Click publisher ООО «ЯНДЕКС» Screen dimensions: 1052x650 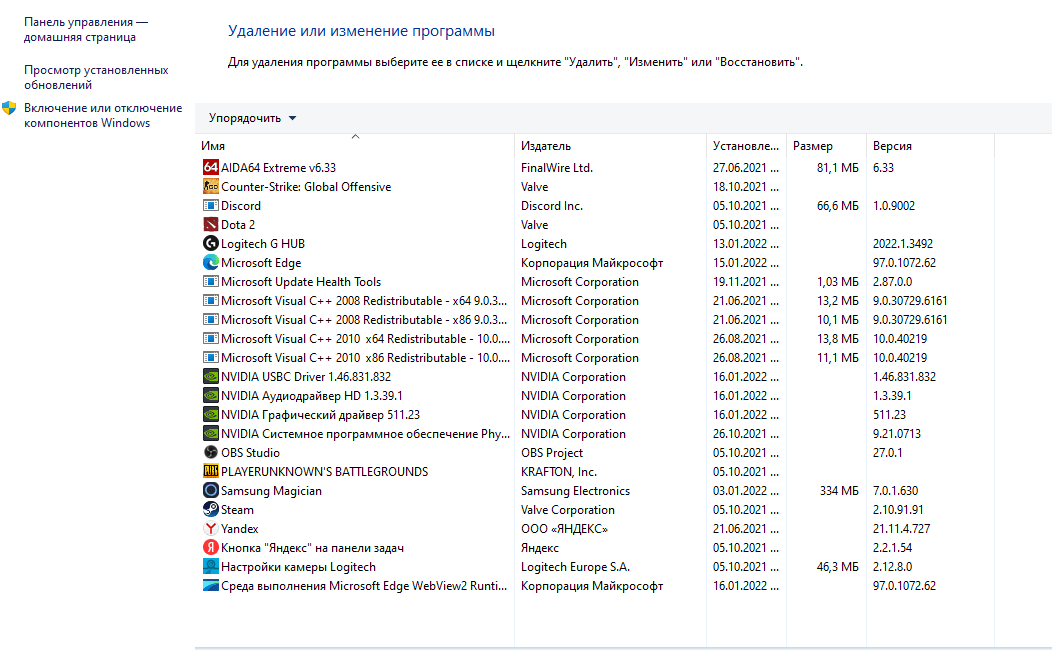564,529
